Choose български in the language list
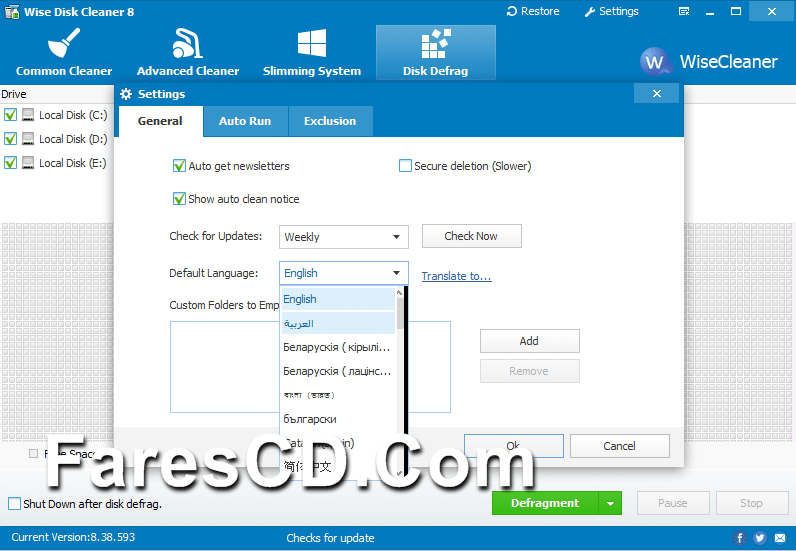 click(338, 419)
